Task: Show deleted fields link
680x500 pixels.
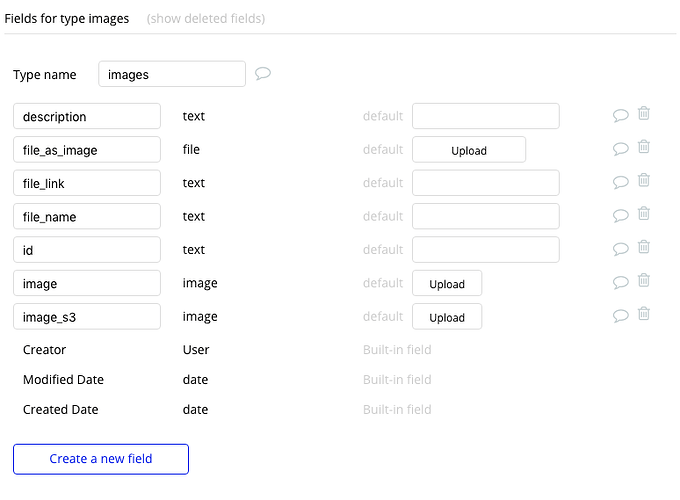Action: (206, 19)
